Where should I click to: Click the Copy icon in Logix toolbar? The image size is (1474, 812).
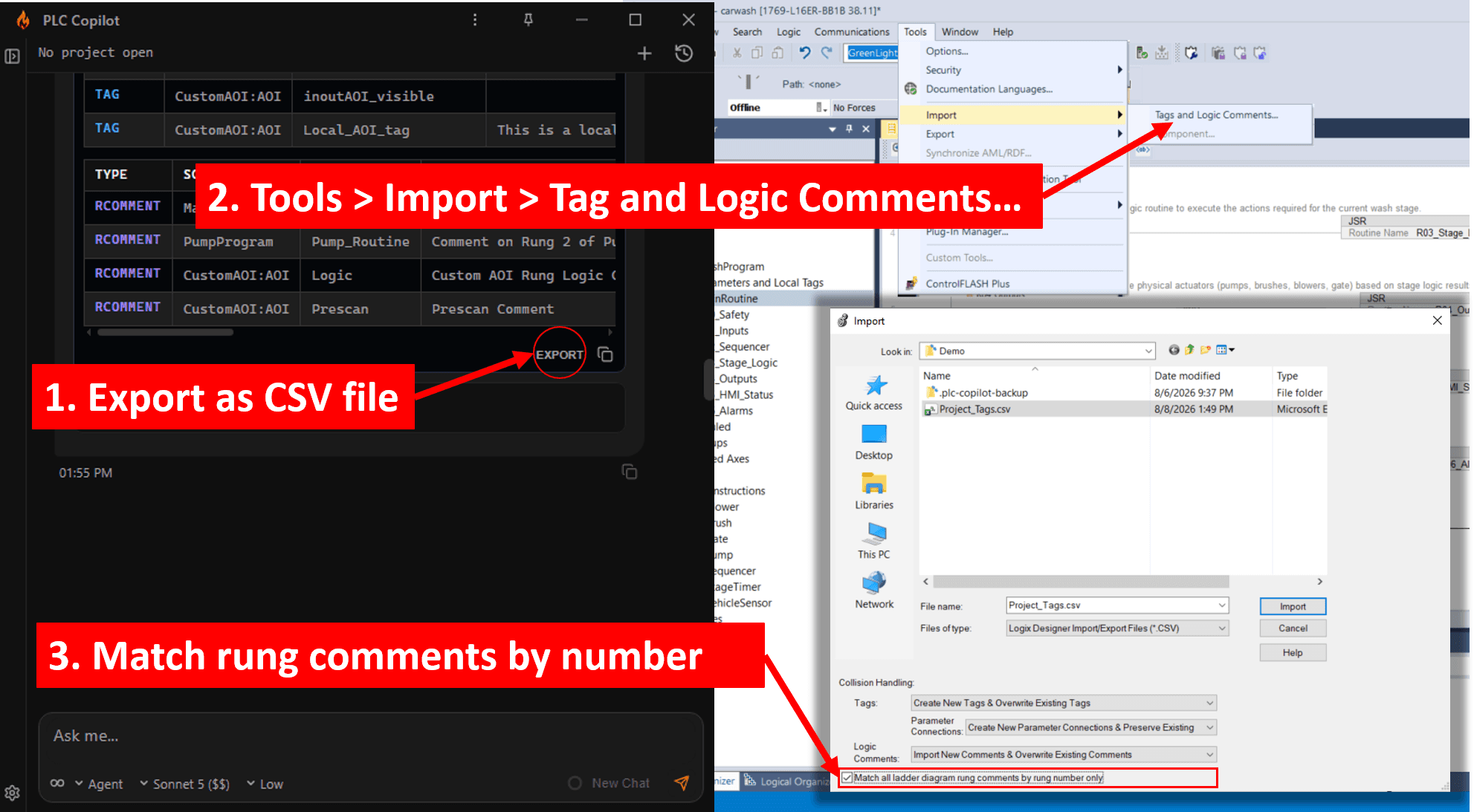point(757,53)
